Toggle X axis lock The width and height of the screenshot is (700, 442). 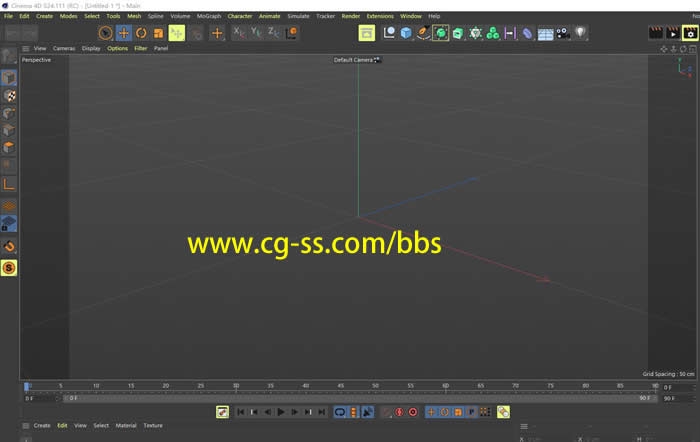click(x=238, y=33)
